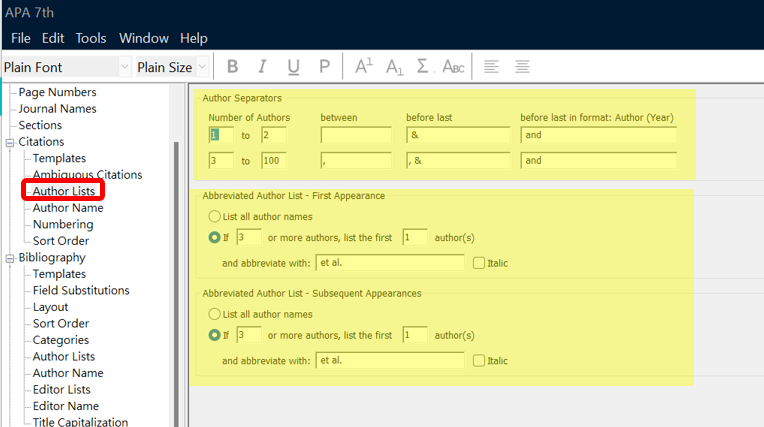Viewport: 764px width, 427px height.
Task: Insert symbol with Sigma icon
Action: (x=423, y=66)
